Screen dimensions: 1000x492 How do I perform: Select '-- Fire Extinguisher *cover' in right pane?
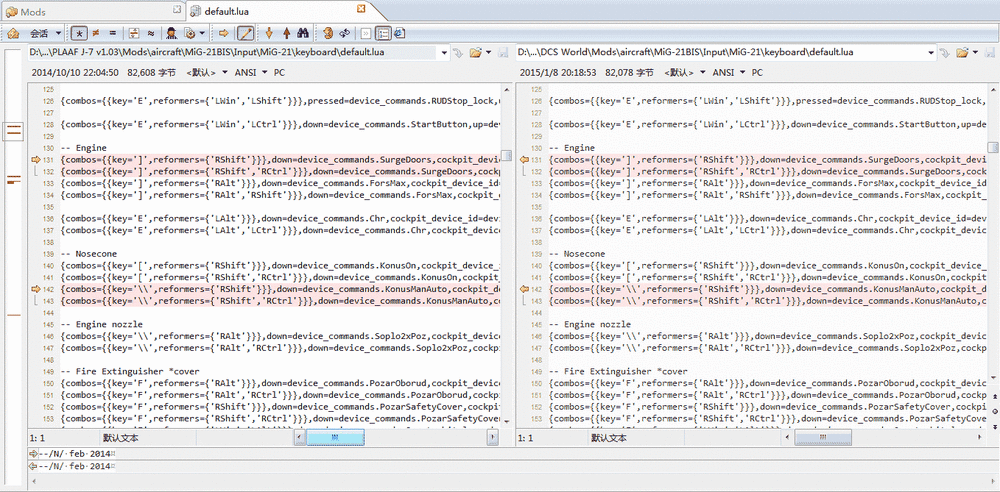pyautogui.click(x=618, y=371)
